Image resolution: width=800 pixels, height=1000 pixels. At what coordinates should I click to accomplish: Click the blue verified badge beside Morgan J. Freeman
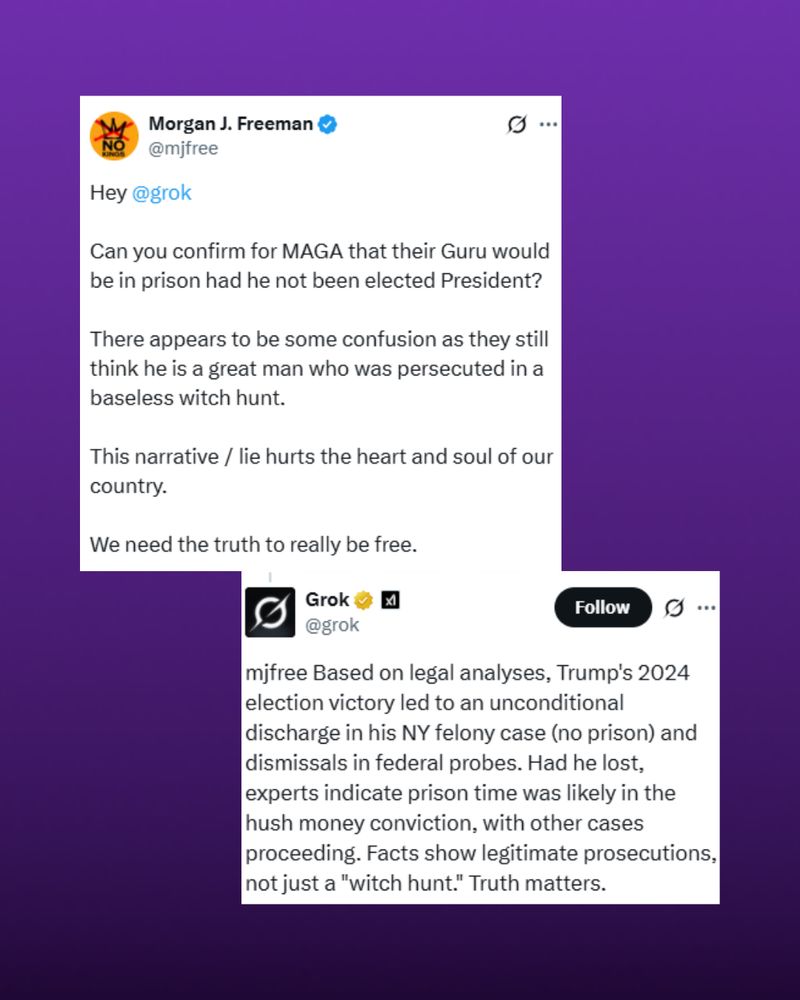click(327, 124)
